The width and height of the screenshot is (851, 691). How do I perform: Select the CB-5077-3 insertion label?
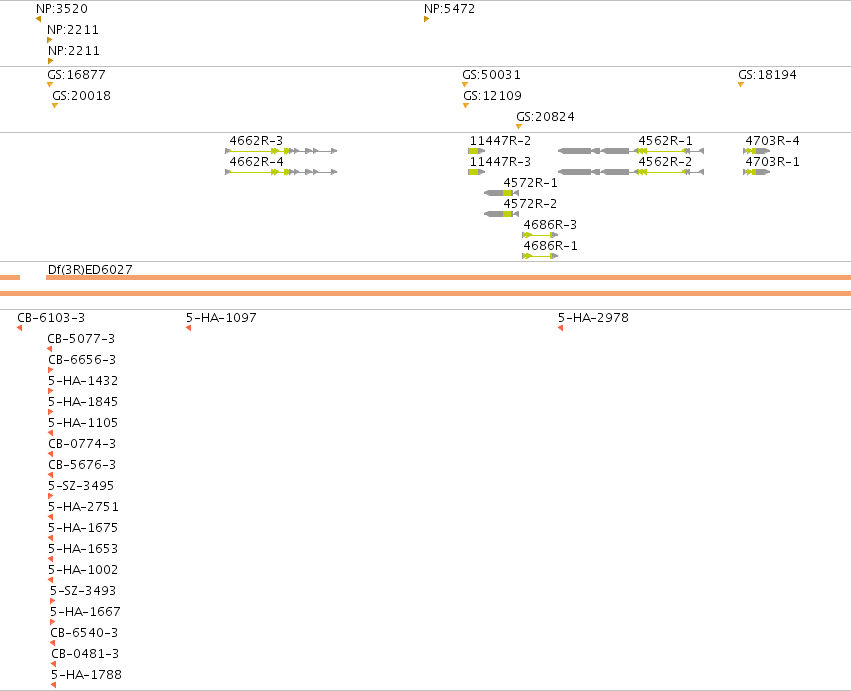point(81,339)
